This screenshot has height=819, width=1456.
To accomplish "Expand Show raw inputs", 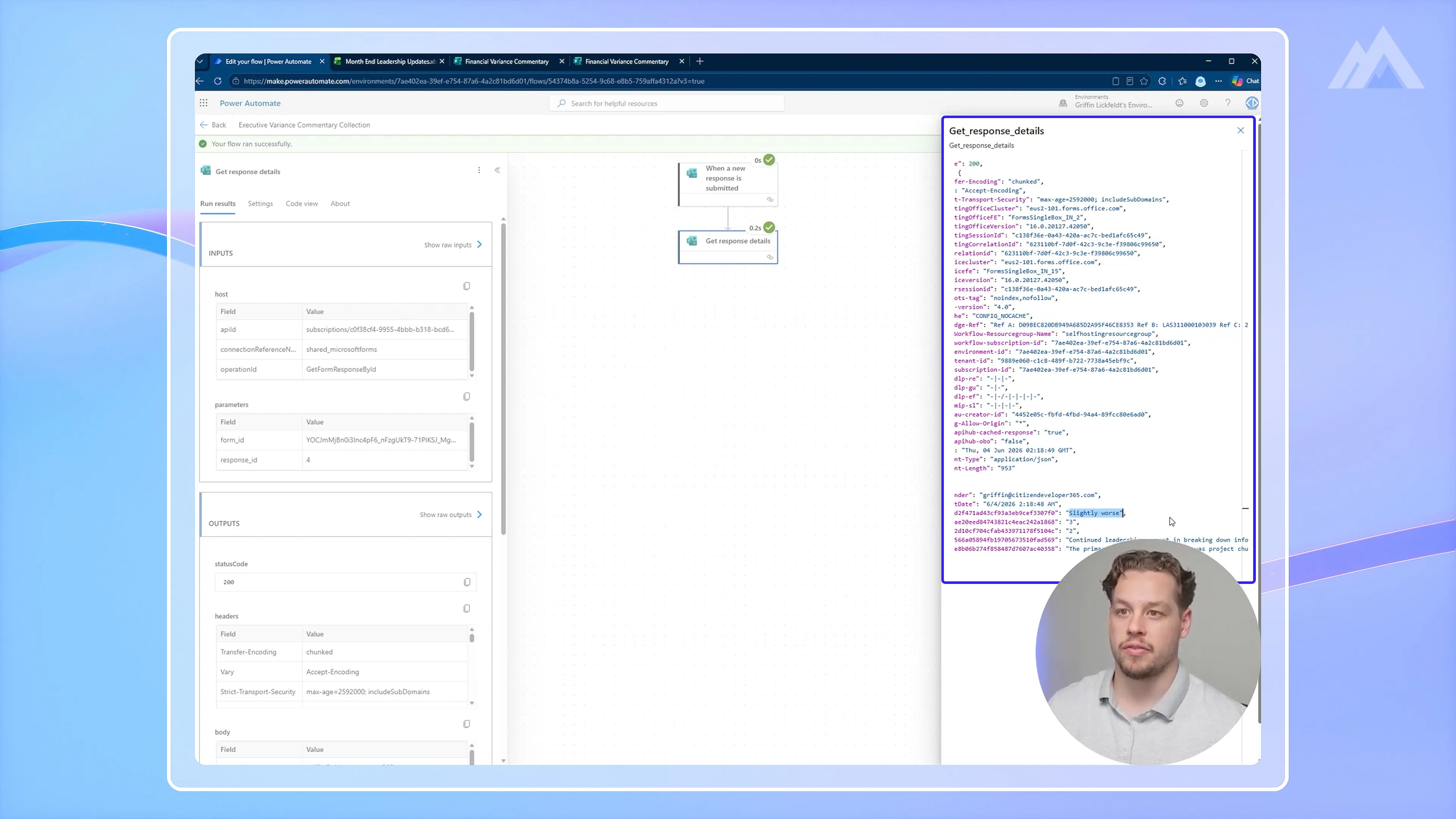I will (453, 245).
